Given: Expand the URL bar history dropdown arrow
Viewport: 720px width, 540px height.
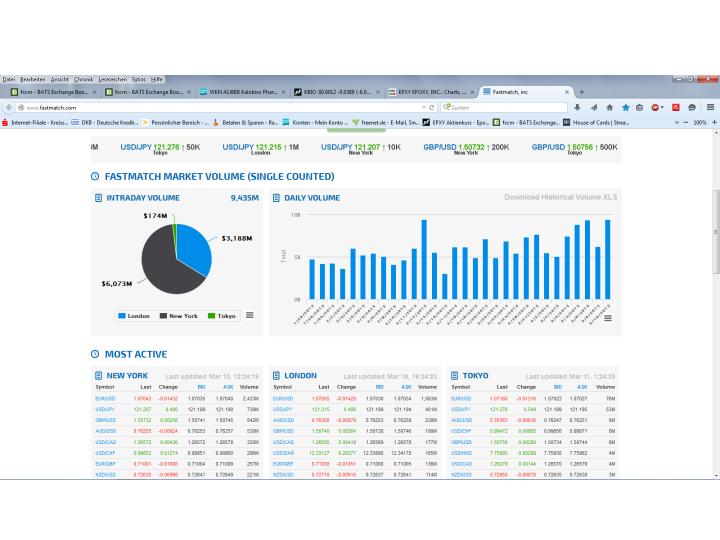Looking at the screenshot, I should pyautogui.click(x=421, y=107).
